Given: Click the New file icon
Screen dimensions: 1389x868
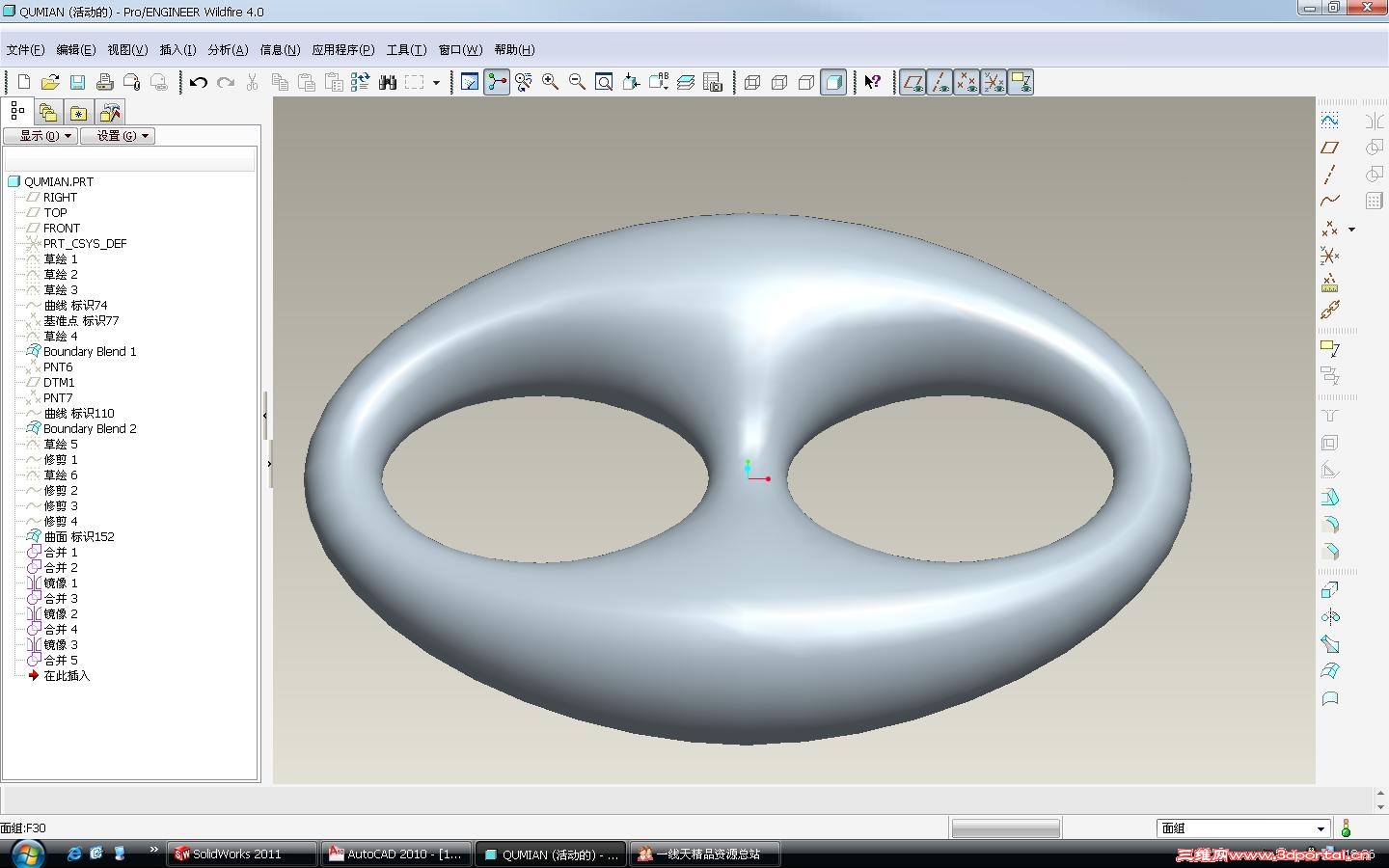Looking at the screenshot, I should tap(24, 82).
